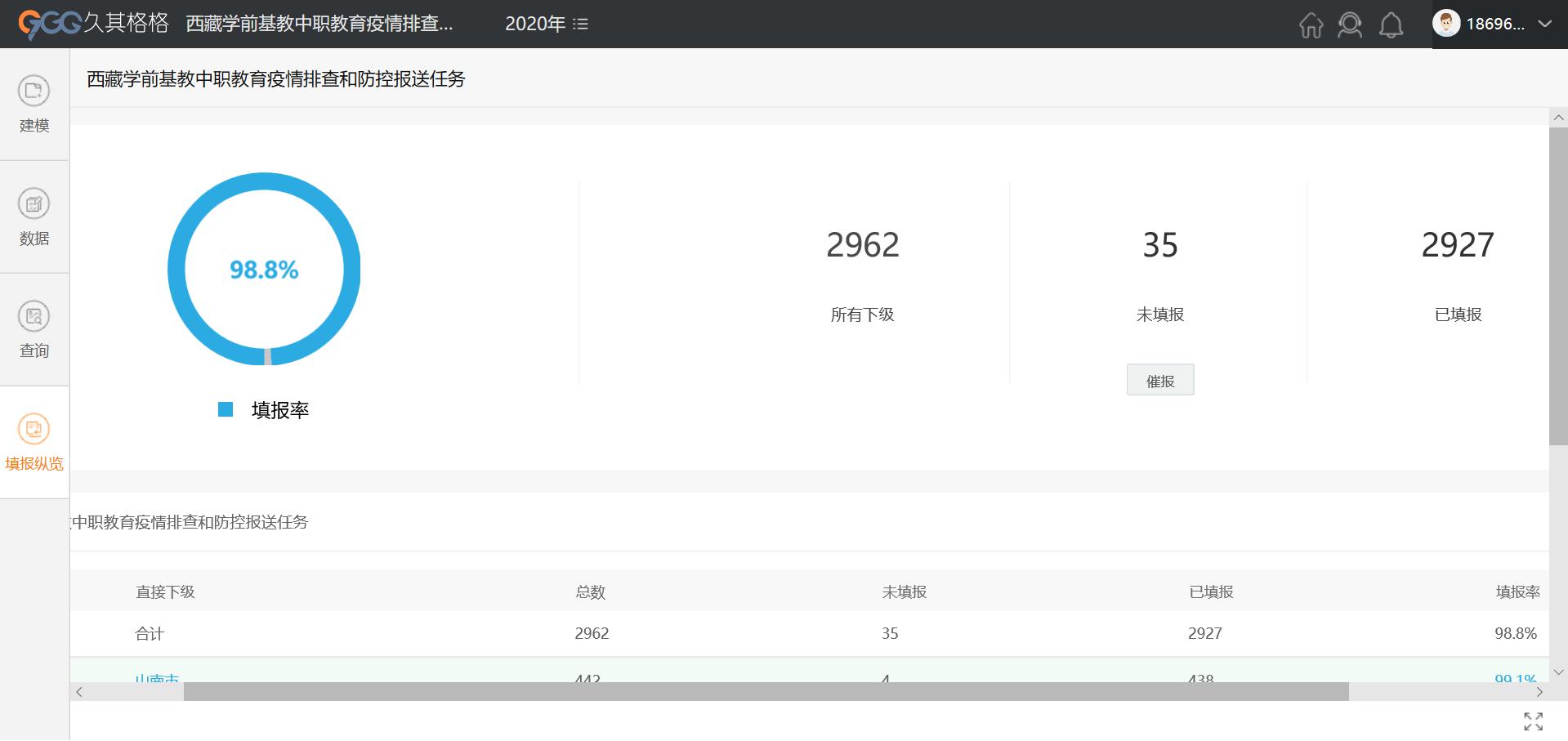
Task: Open the 山南市 link in table
Action: [157, 678]
